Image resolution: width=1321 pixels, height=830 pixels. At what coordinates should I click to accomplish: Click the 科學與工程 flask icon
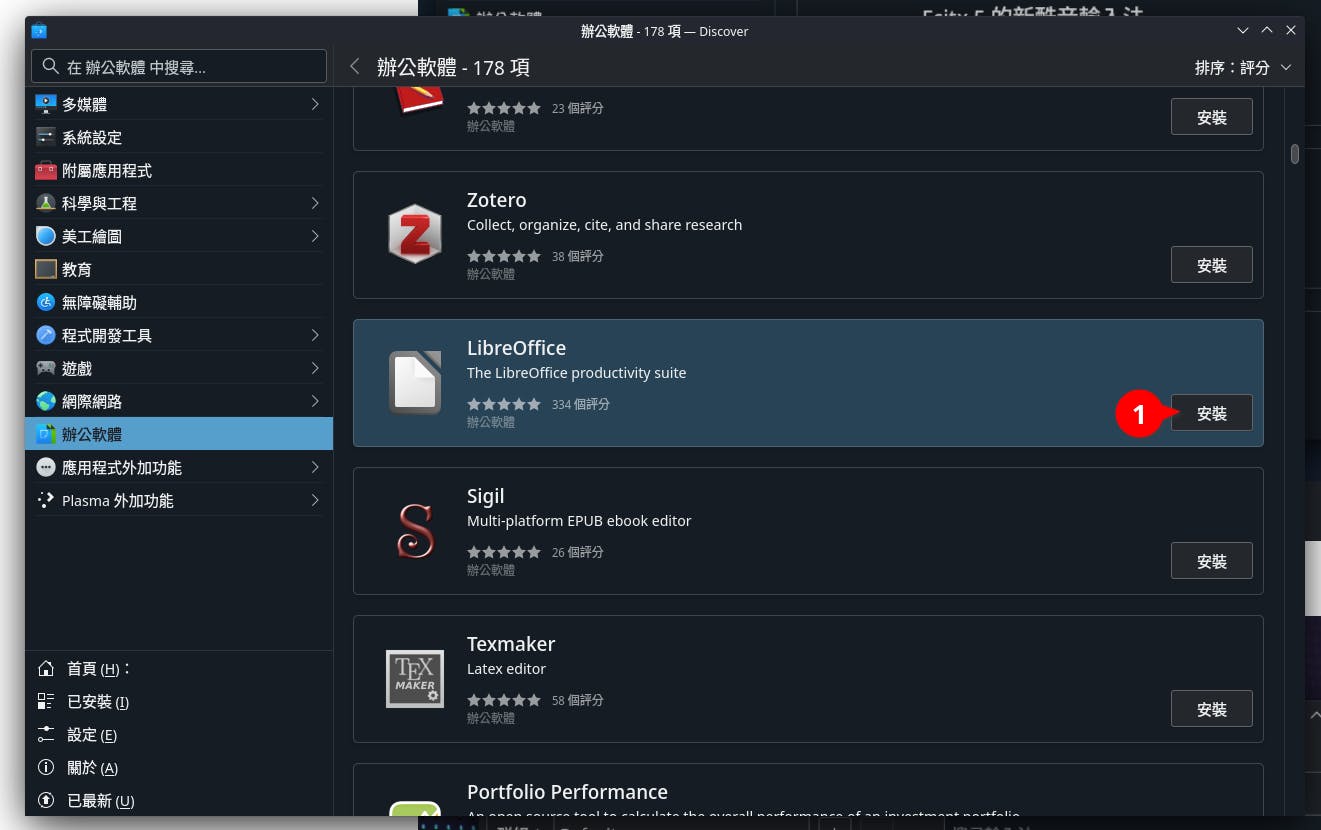[x=46, y=203]
